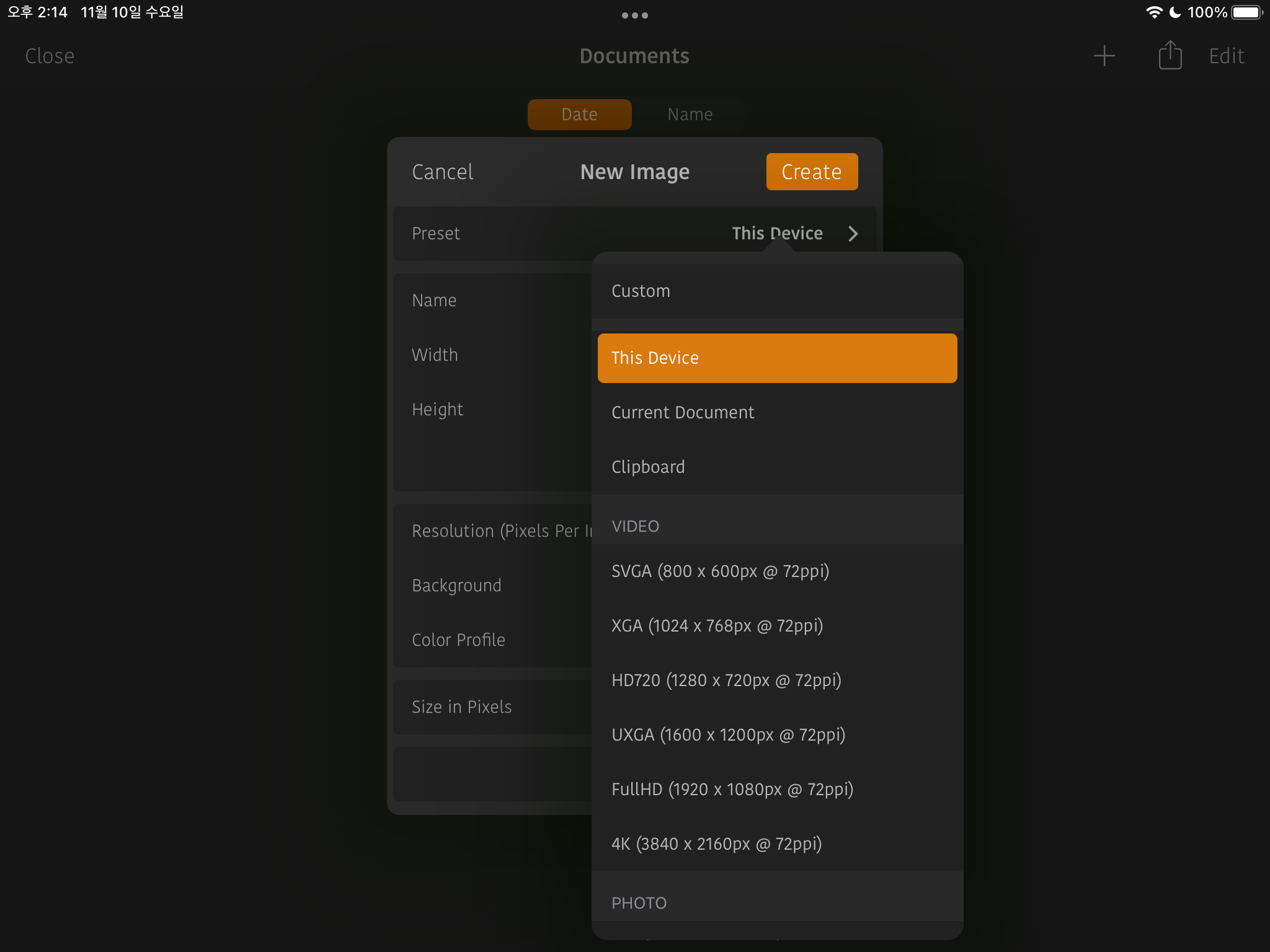Cancel the New Image dialog
This screenshot has width=1270, height=952.
443,172
